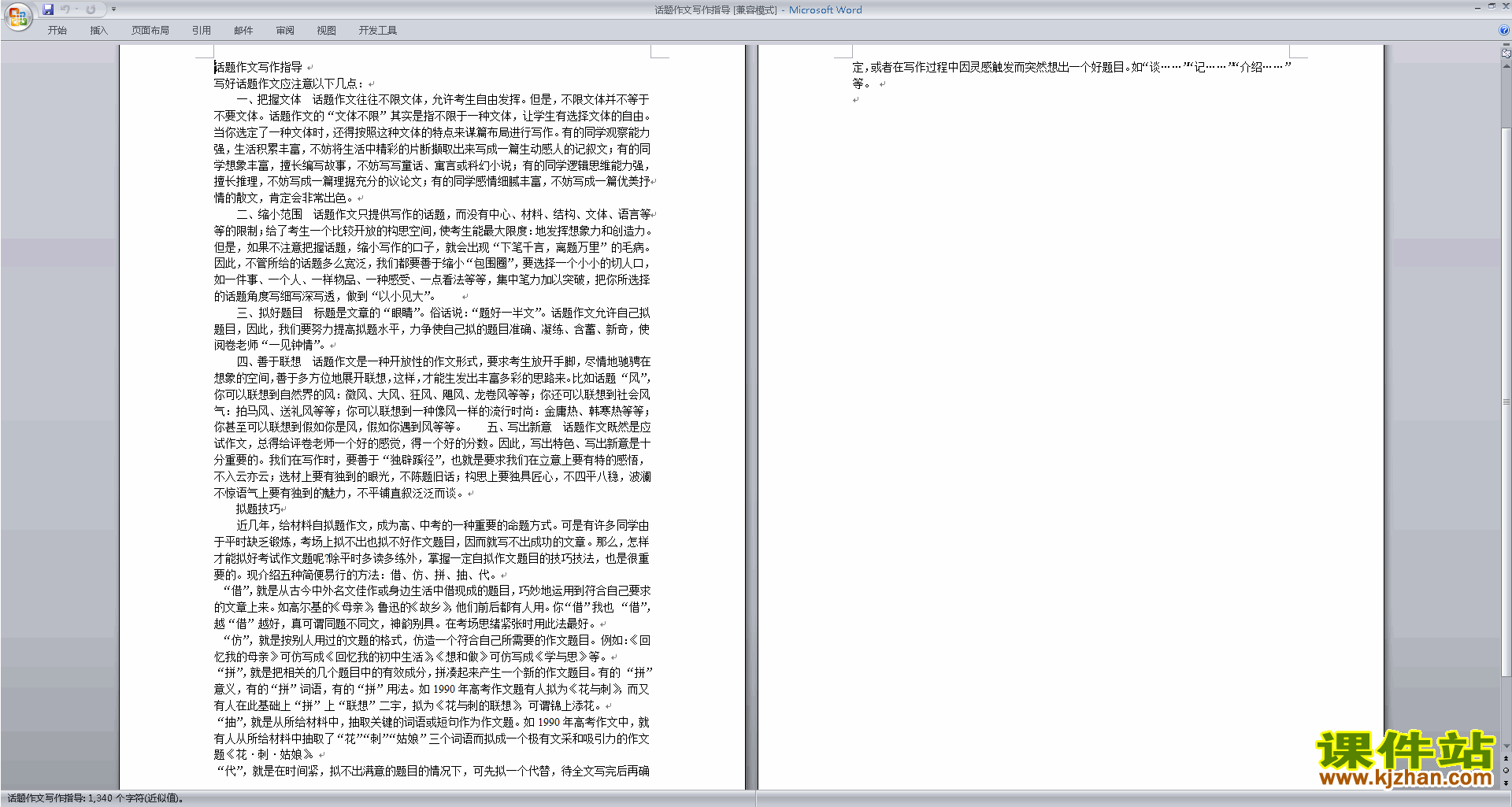The image size is (1512, 807).
Task: Redo with the repeat arrow icon
Action: coord(91,9)
